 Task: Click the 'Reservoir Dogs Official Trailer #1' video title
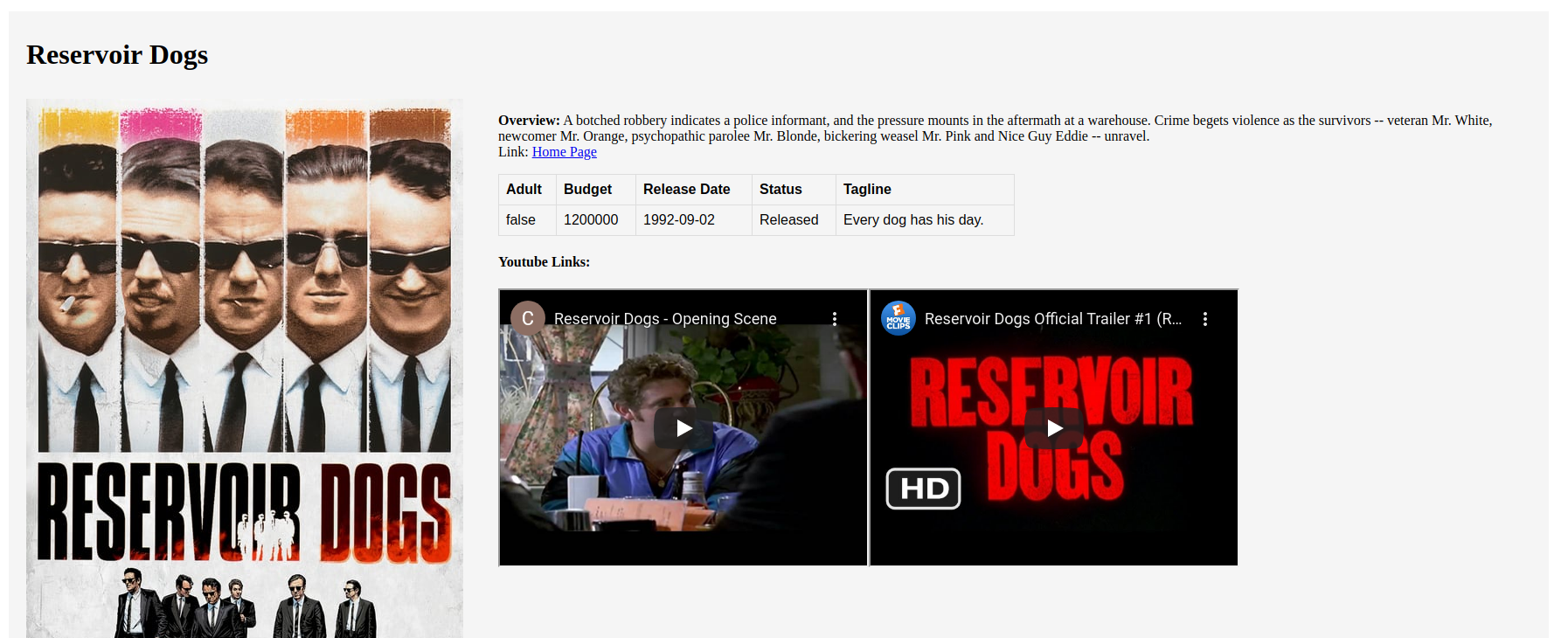1053,319
